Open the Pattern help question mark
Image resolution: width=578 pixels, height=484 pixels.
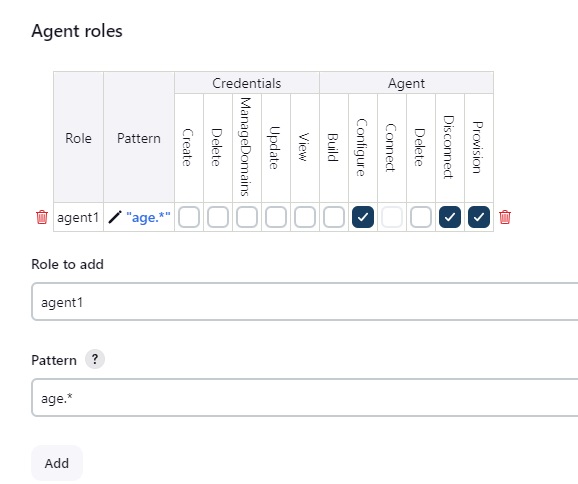click(x=95, y=359)
